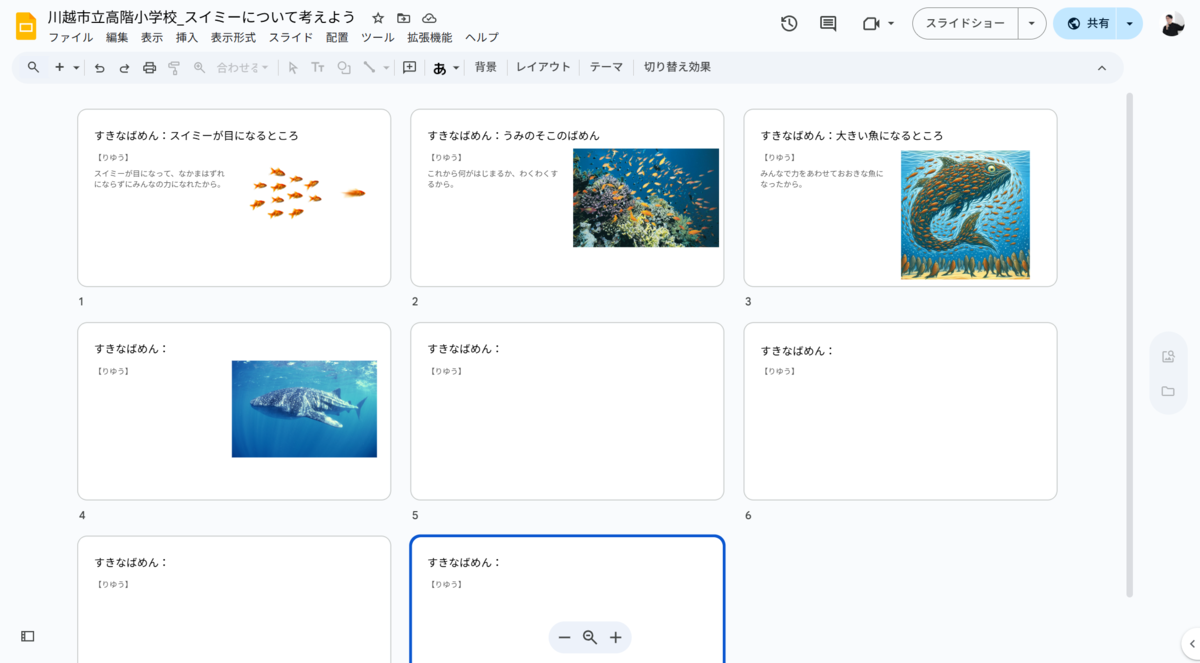Expand the side panel chevron

1190,643
